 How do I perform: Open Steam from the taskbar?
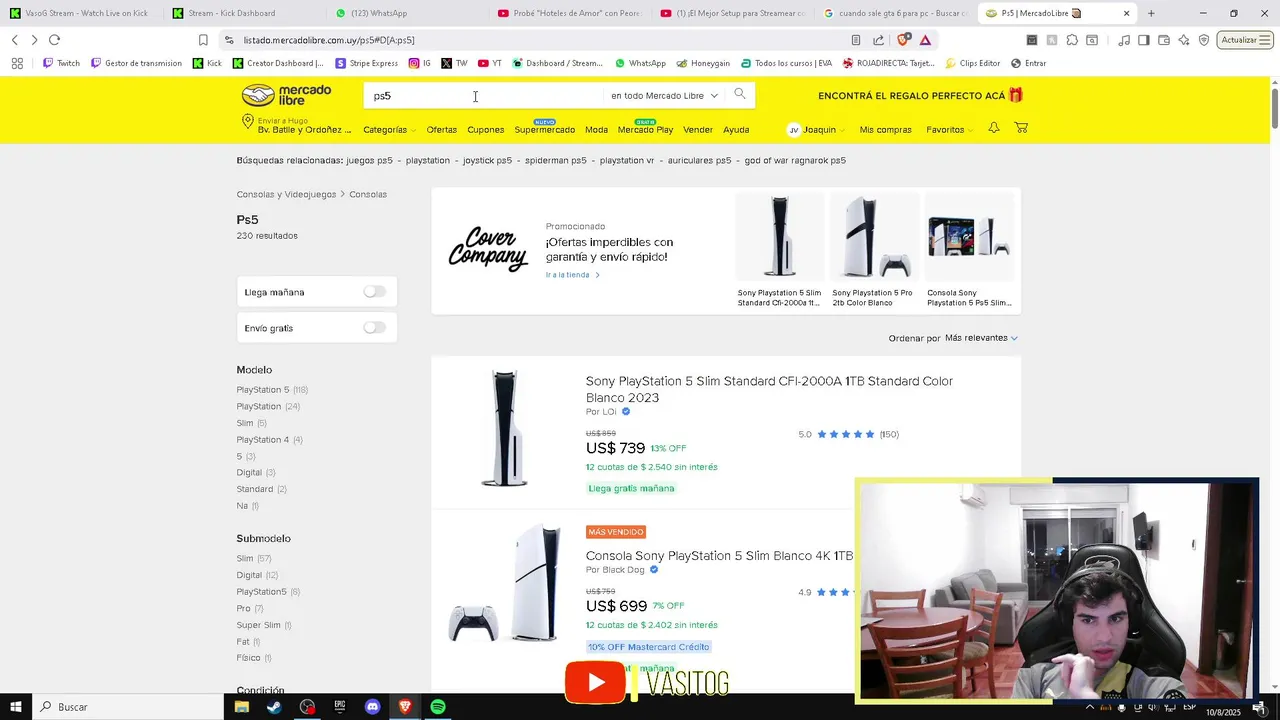[x=274, y=707]
